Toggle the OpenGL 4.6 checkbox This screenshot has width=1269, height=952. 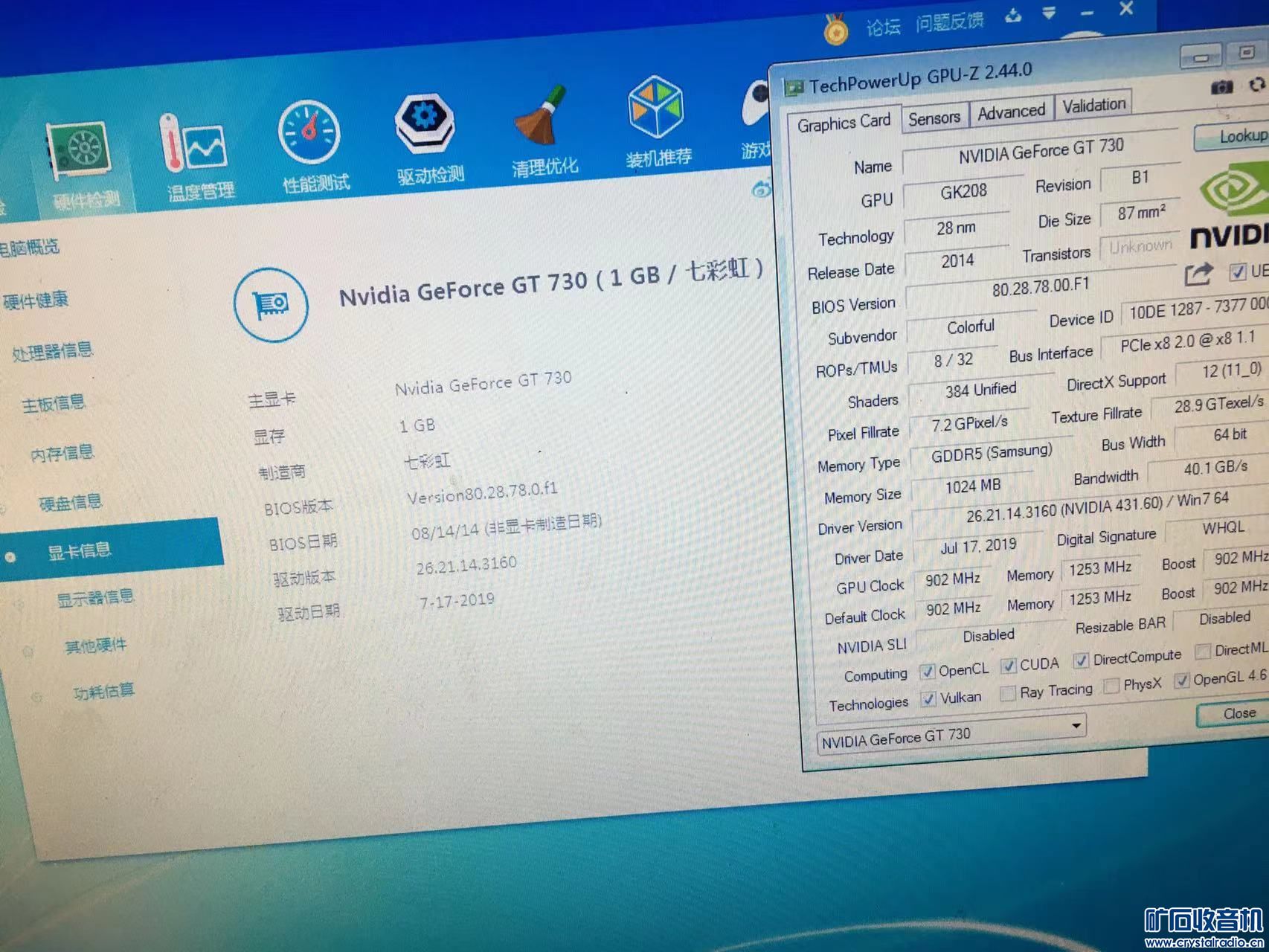pyautogui.click(x=1181, y=681)
